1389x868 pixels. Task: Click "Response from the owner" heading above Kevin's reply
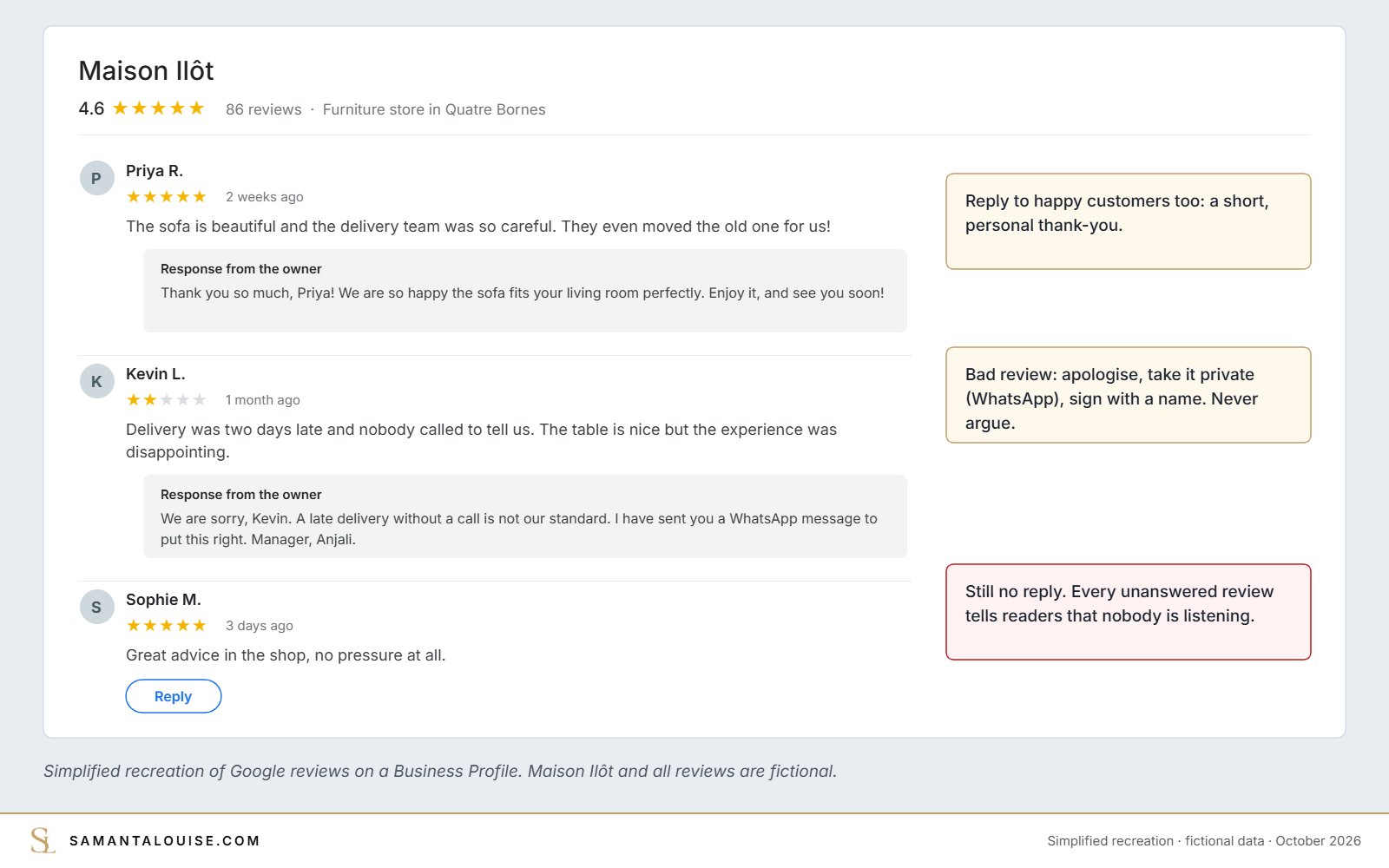[241, 495]
